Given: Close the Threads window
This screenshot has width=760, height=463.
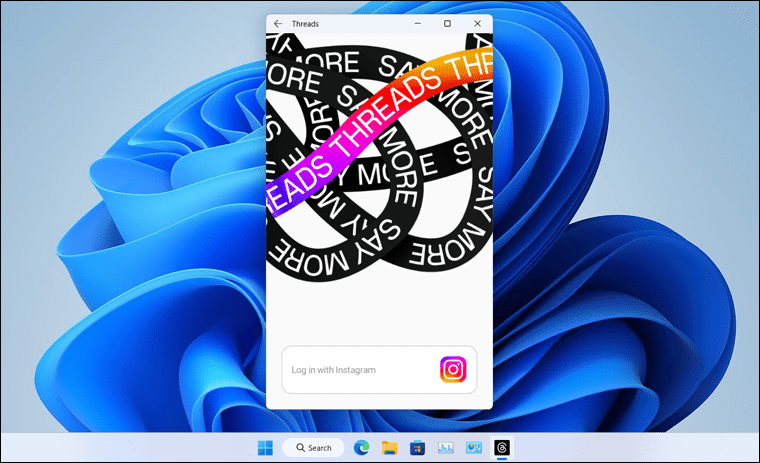Looking at the screenshot, I should [477, 23].
